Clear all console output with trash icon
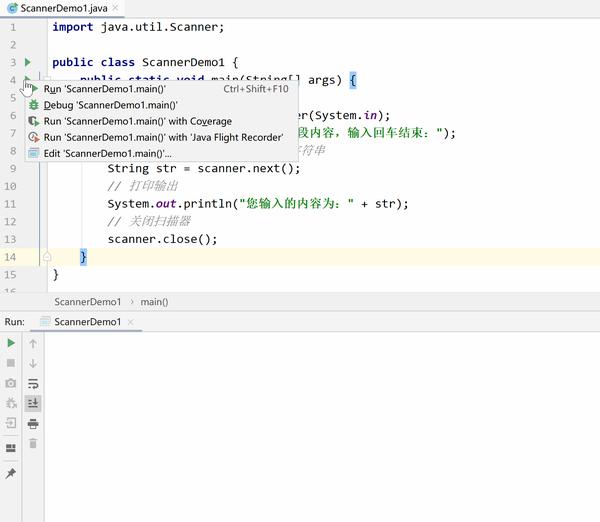This screenshot has height=522, width=600. pos(33,443)
